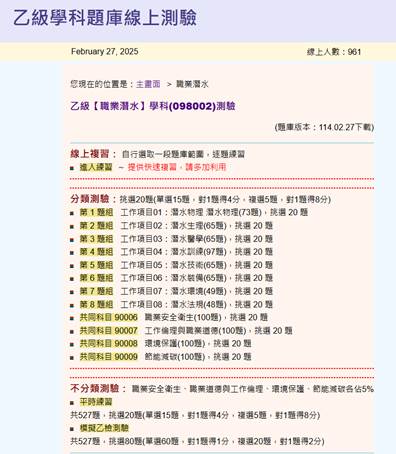This screenshot has width=396, height=454.
Task: Open 共同科目 90009 quiz link
Action: pyautogui.click(x=109, y=357)
